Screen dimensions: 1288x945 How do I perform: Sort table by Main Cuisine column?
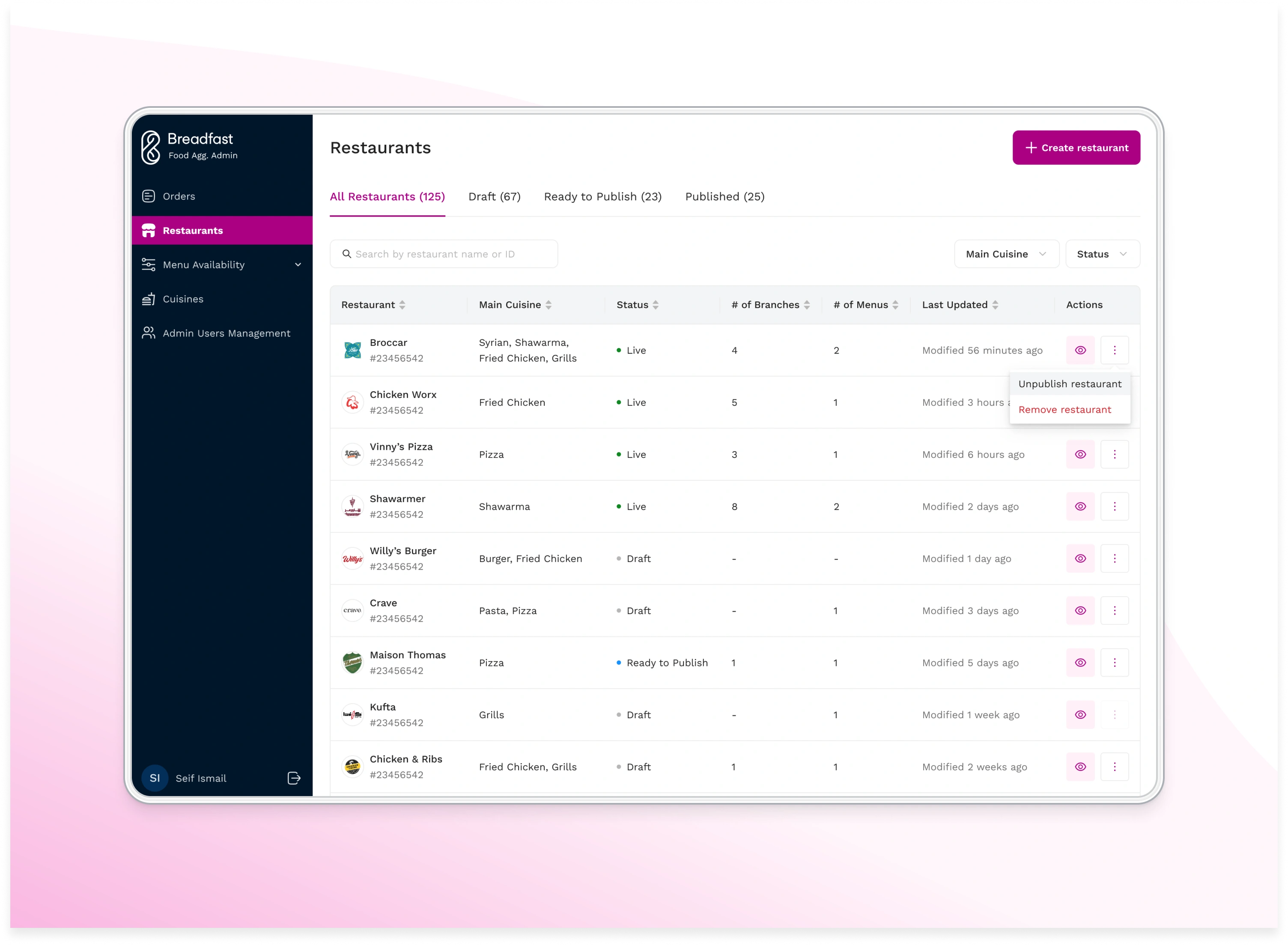click(x=548, y=305)
